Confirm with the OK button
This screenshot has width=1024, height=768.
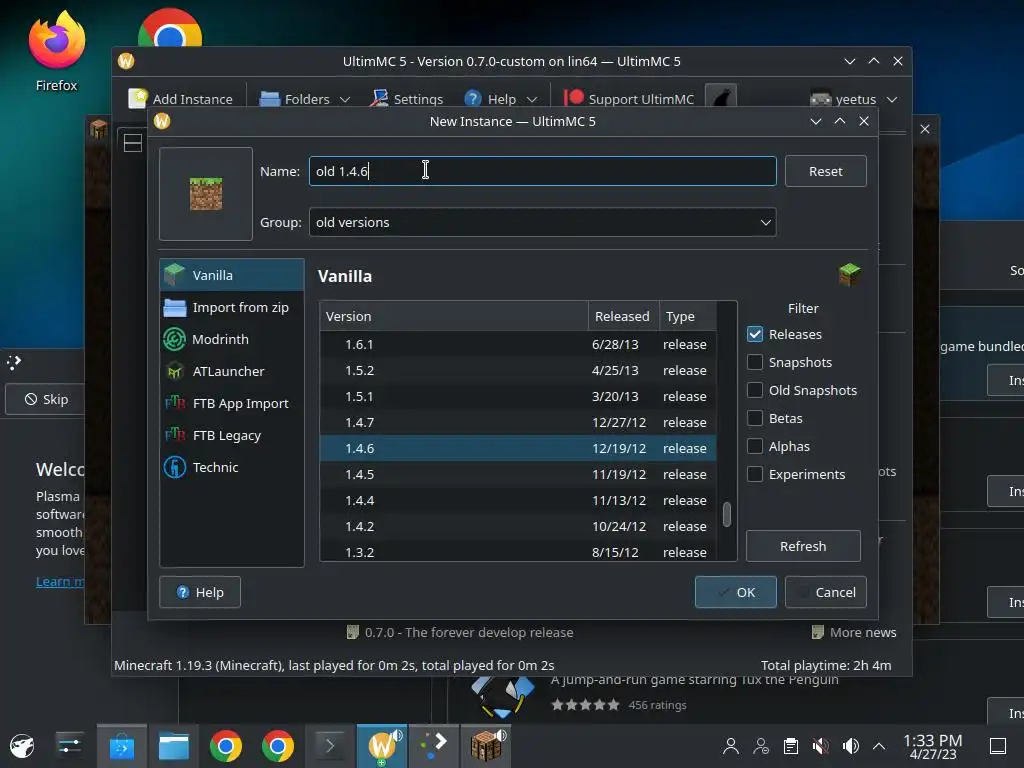[x=735, y=592]
